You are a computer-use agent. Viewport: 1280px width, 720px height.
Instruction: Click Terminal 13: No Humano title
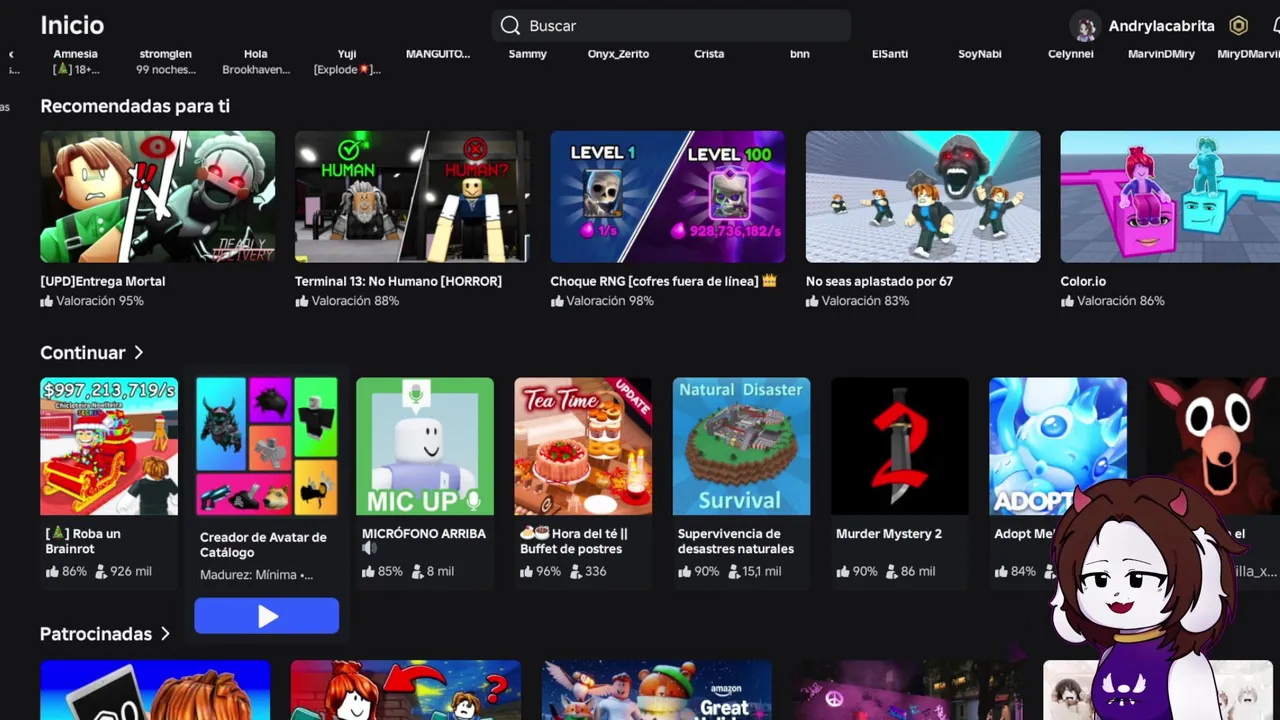pyautogui.click(x=398, y=281)
